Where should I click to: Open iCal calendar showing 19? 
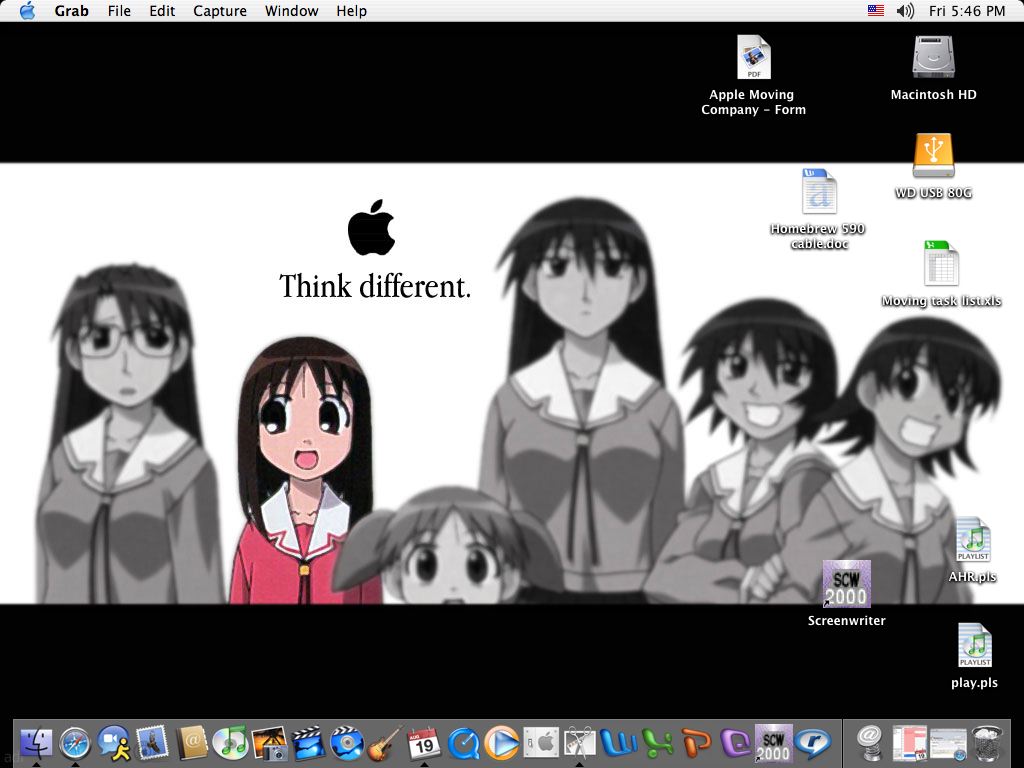click(424, 743)
